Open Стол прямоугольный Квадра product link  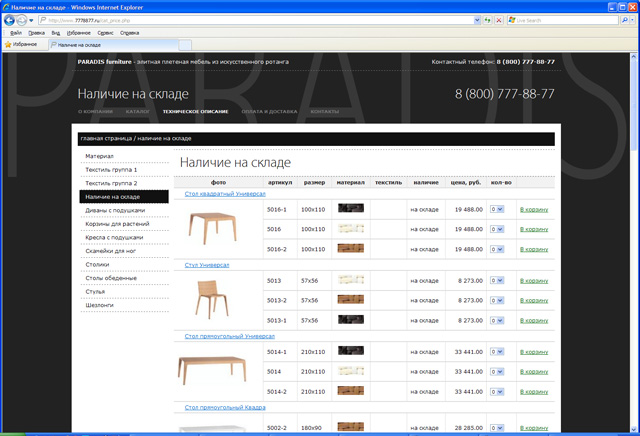(x=225, y=407)
